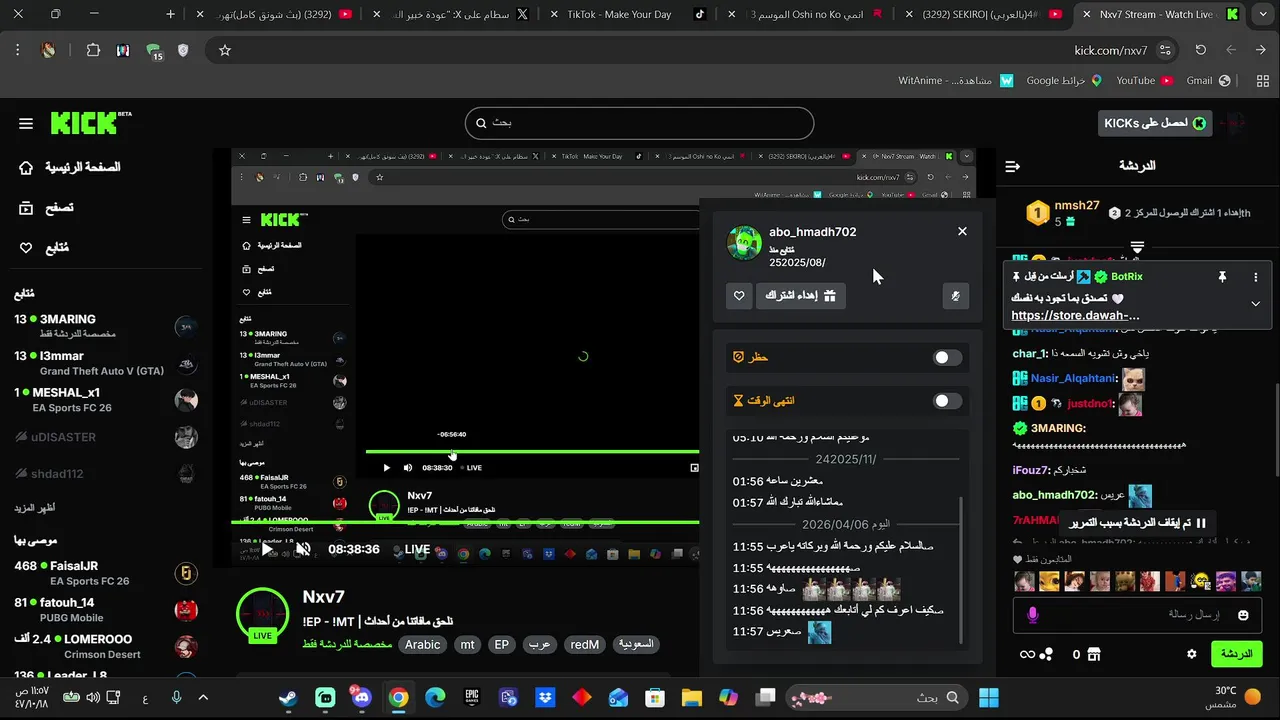Viewport: 1280px width, 720px height.
Task: Open the Kick hamburger menu
Action: tap(26, 124)
